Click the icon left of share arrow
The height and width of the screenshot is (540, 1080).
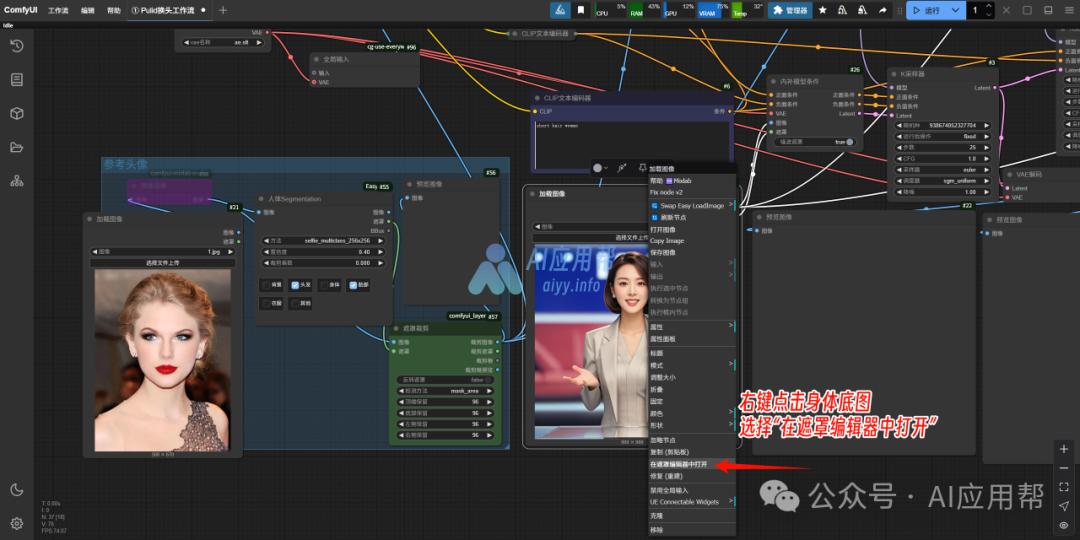click(862, 10)
